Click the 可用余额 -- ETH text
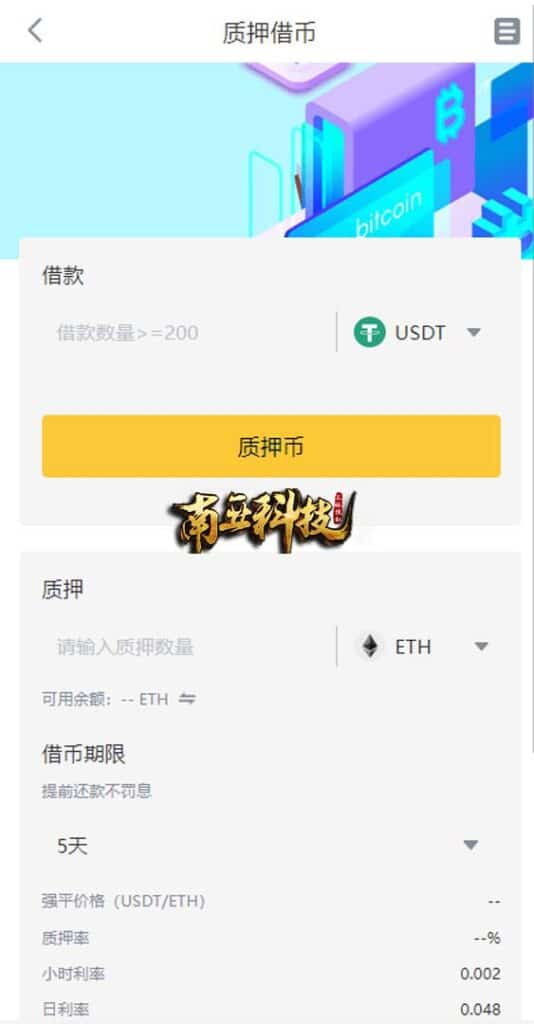Viewport: 534px width, 1024px height. 105,699
